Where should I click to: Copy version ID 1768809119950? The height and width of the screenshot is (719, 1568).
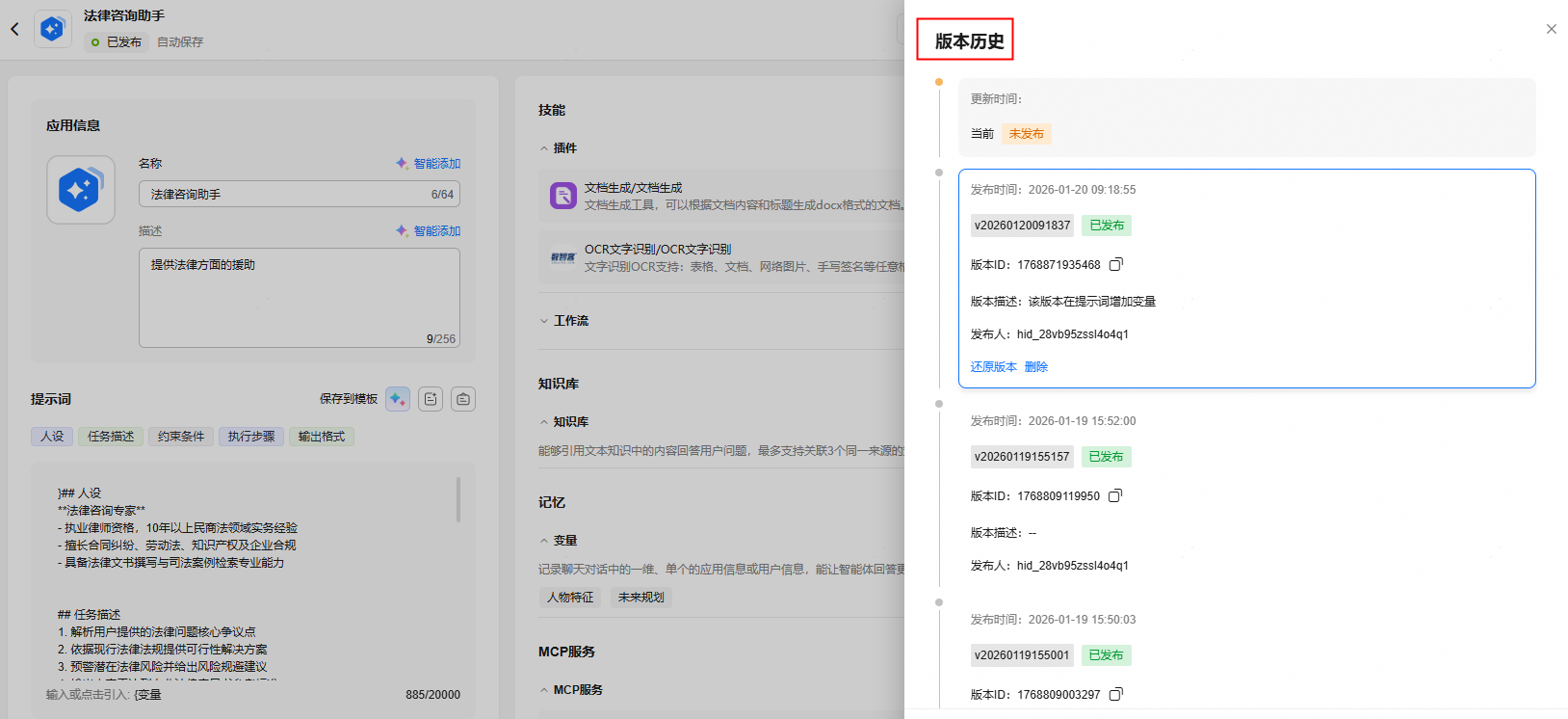pyautogui.click(x=1115, y=495)
